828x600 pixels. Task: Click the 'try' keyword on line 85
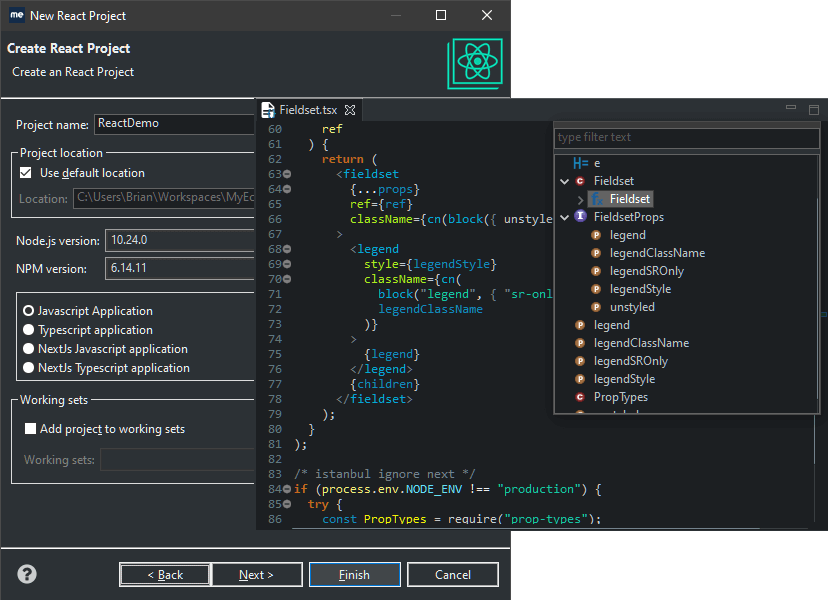pyautogui.click(x=318, y=504)
